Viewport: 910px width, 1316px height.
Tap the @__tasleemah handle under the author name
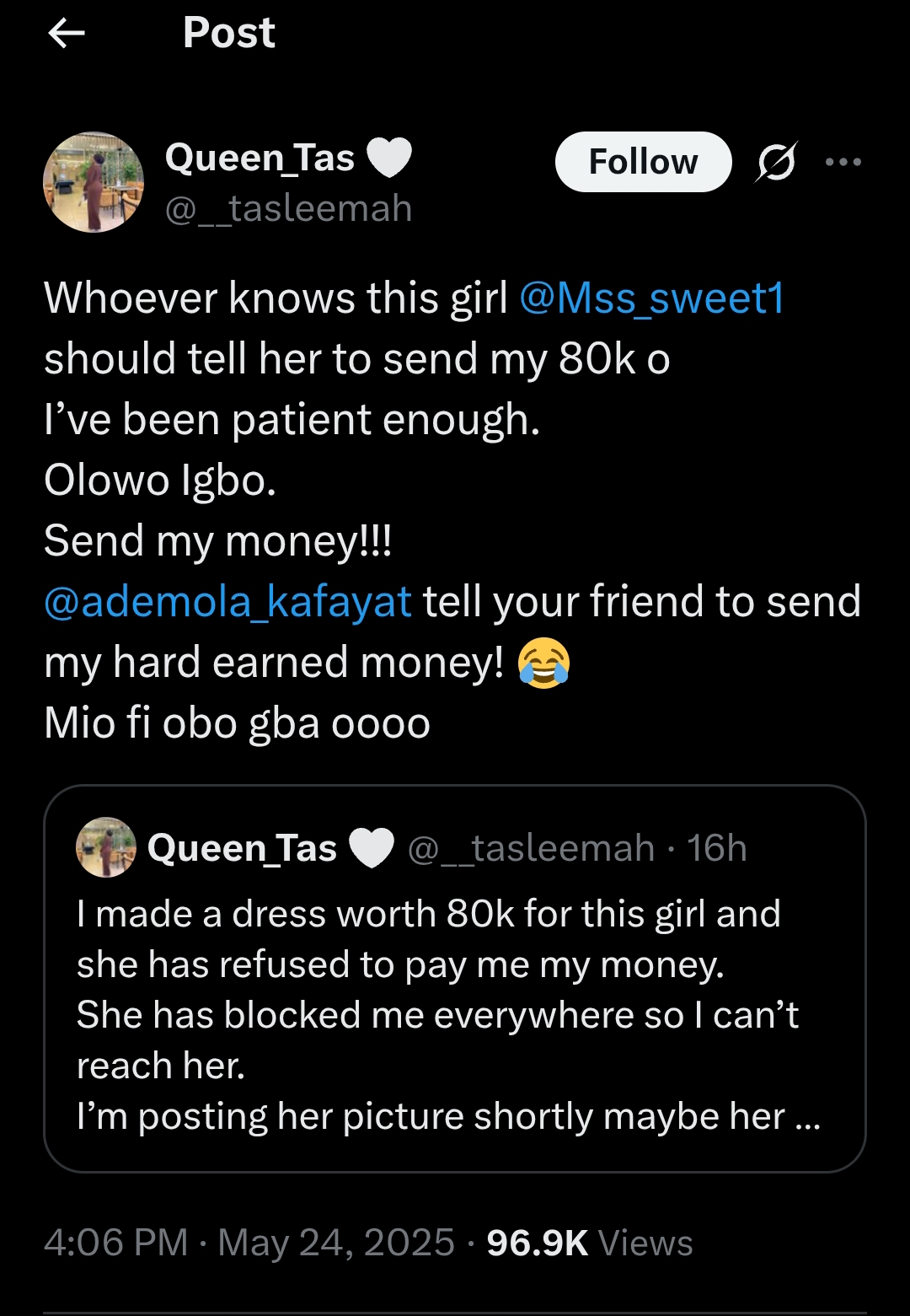tap(288, 209)
